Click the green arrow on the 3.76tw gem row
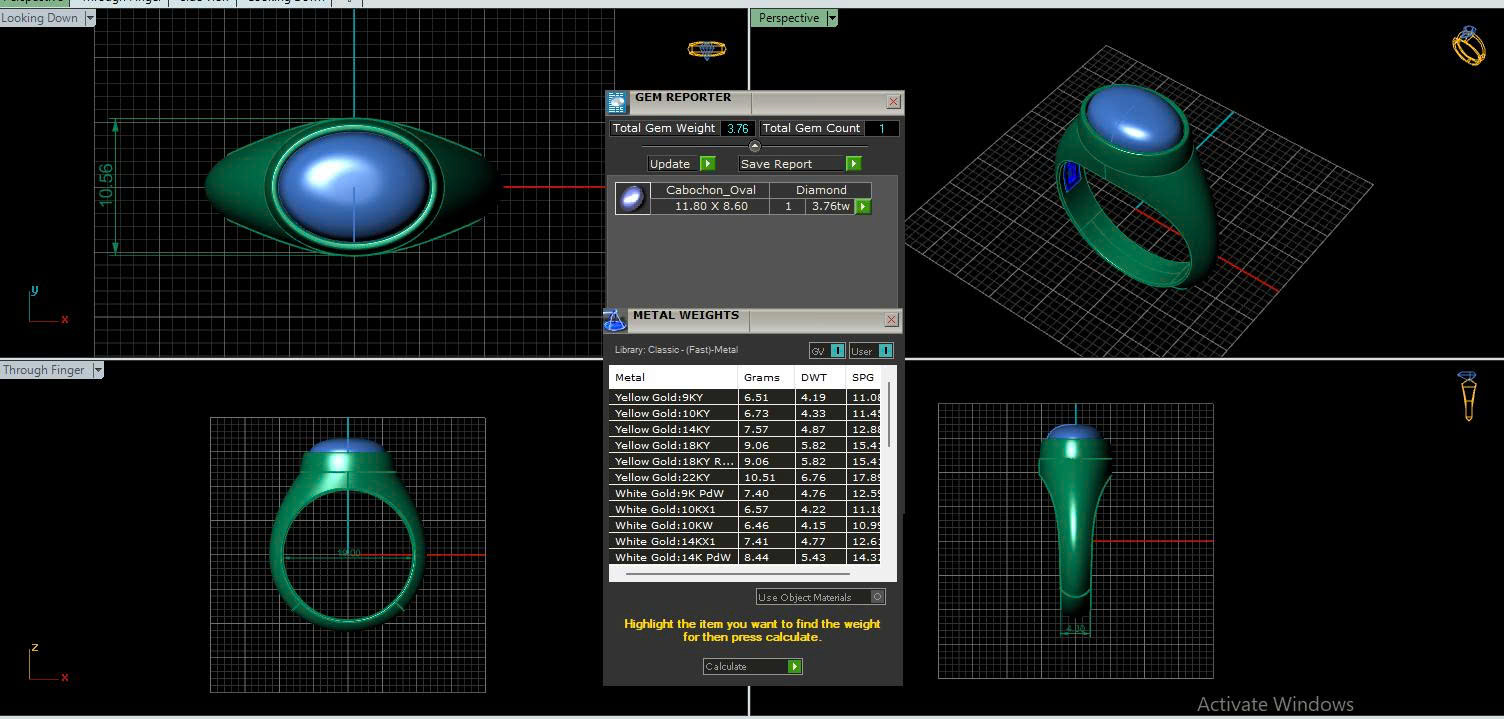 point(863,207)
